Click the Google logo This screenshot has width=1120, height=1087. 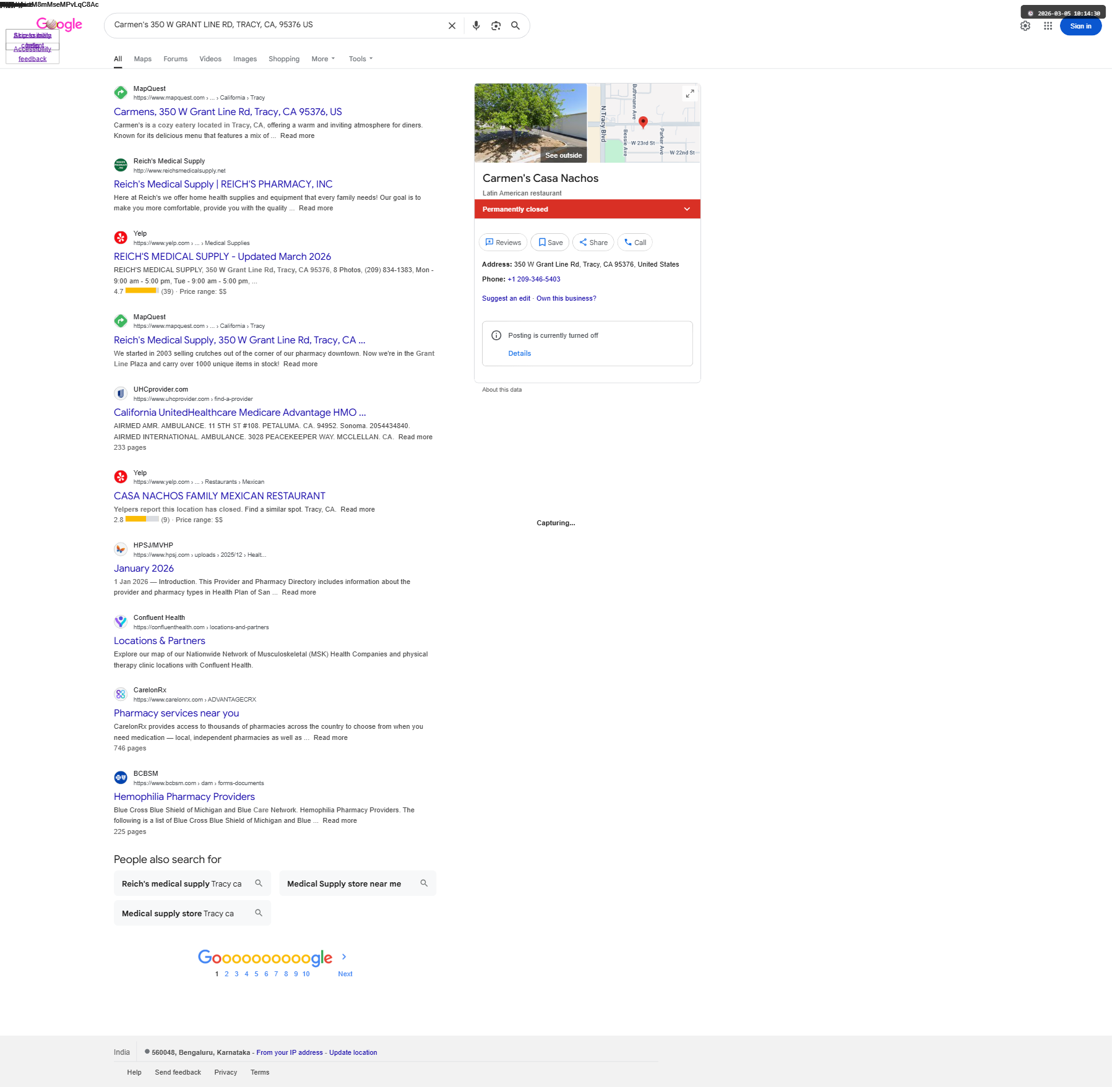[59, 24]
